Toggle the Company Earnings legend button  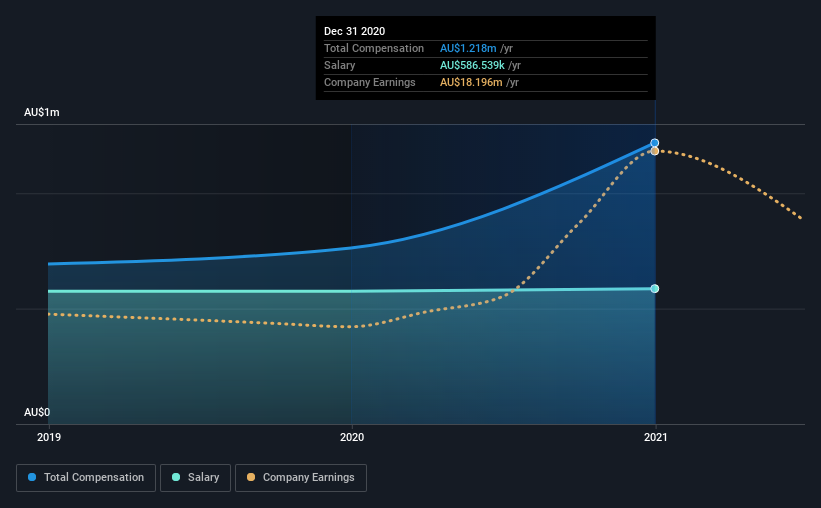coord(301,478)
